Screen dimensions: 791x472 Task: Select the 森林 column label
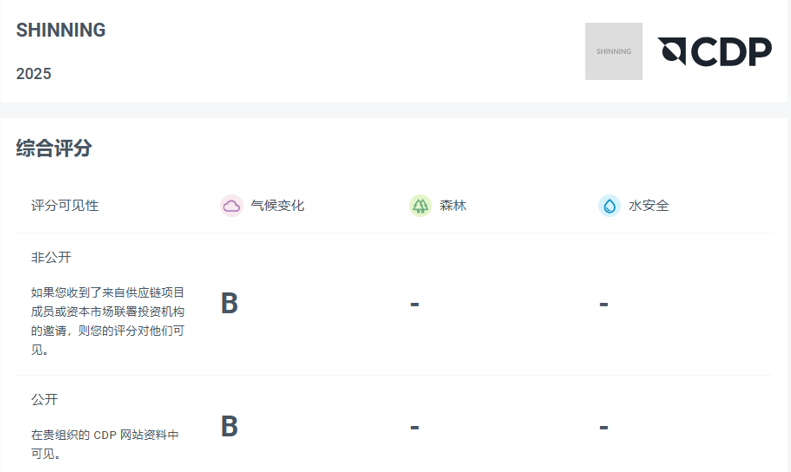pyautogui.click(x=453, y=206)
